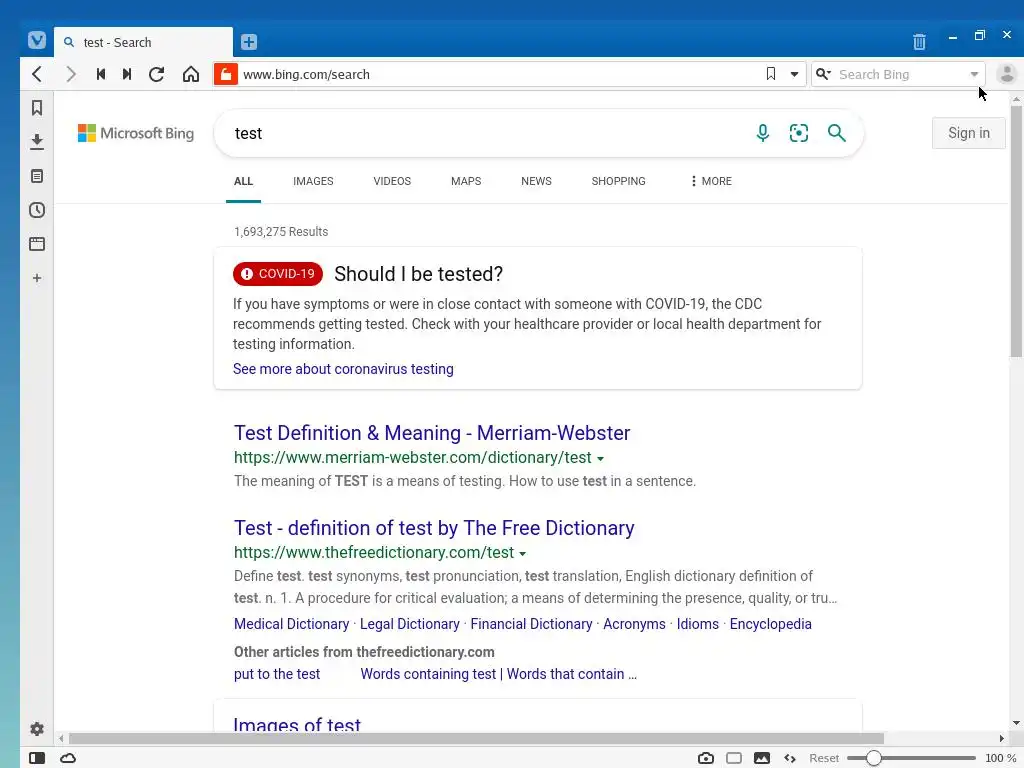The image size is (1024, 768).
Task: Click the fast forward button
Action: [x=127, y=74]
